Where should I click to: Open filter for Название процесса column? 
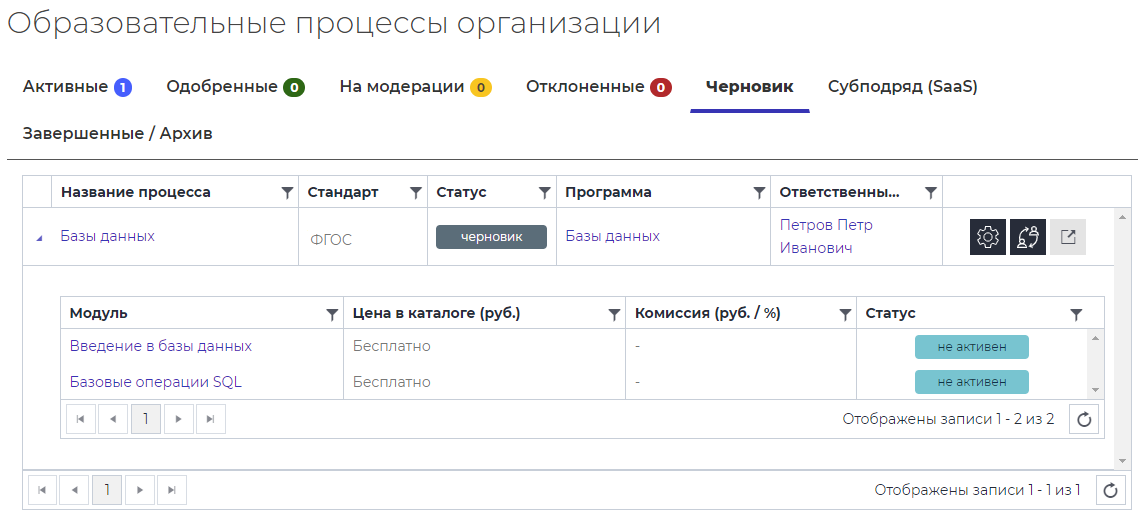pos(287,192)
